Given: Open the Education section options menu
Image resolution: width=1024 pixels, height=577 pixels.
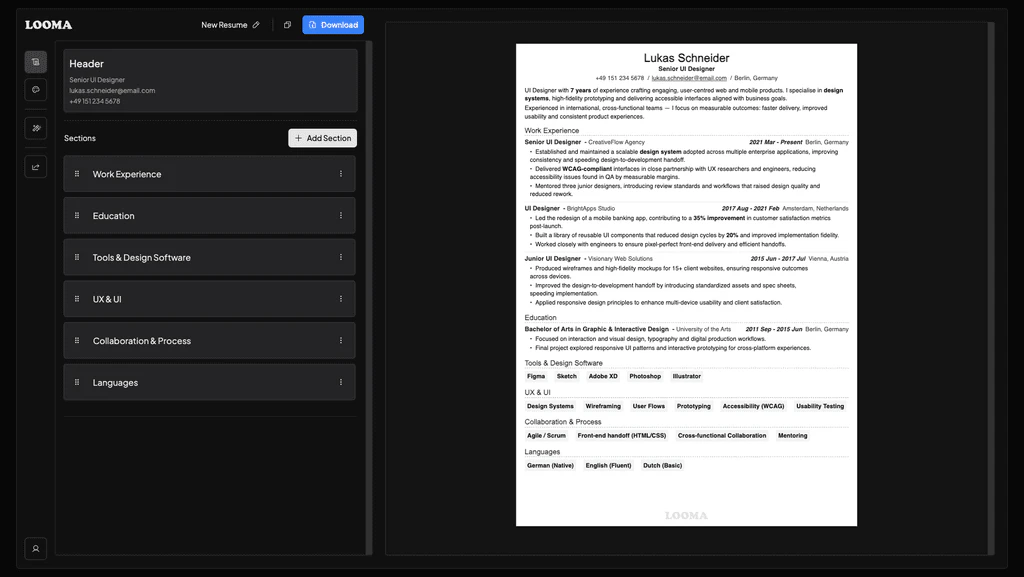Looking at the screenshot, I should (x=340, y=215).
